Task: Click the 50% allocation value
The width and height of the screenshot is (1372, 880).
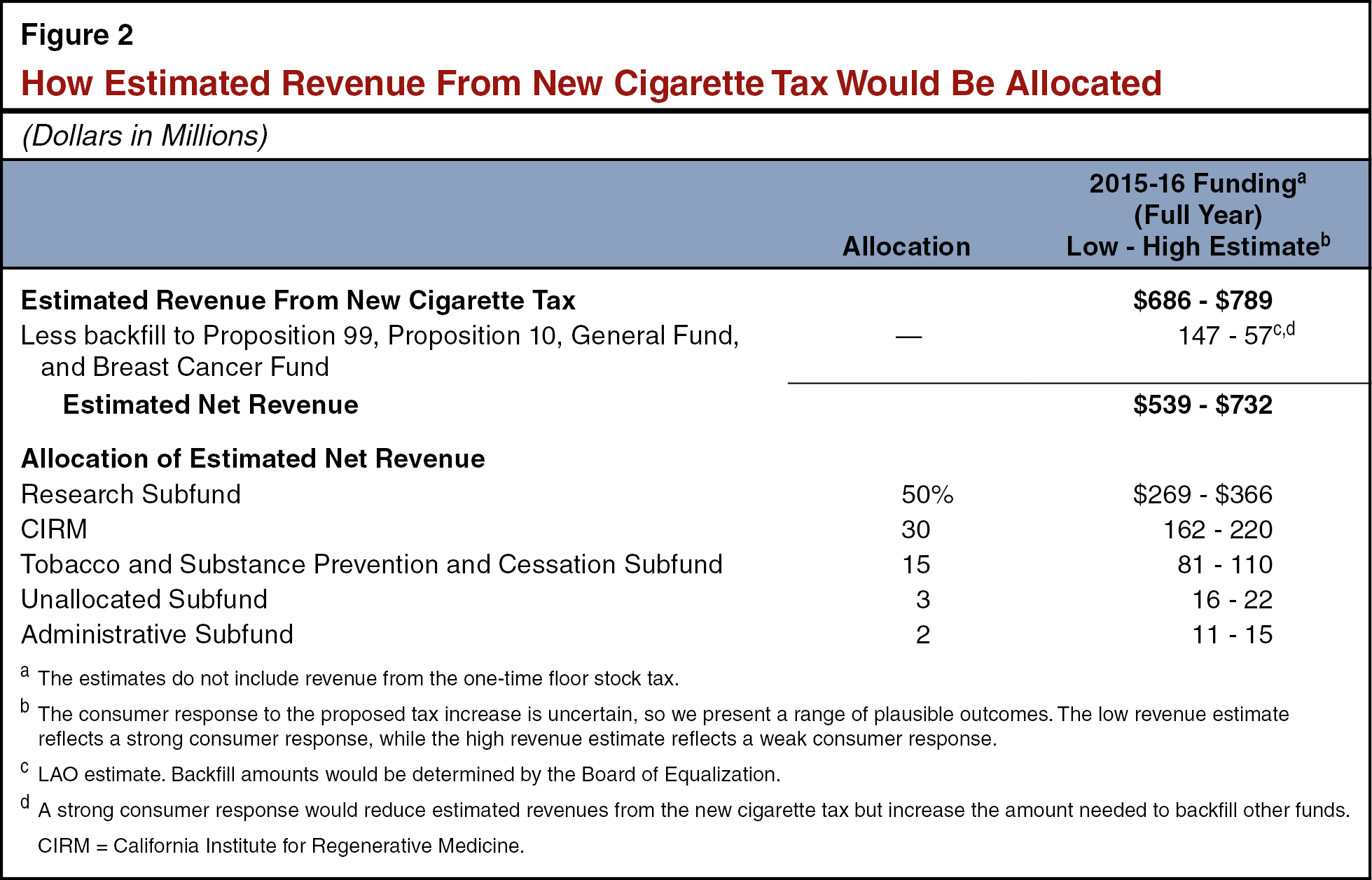Action: click(x=927, y=494)
